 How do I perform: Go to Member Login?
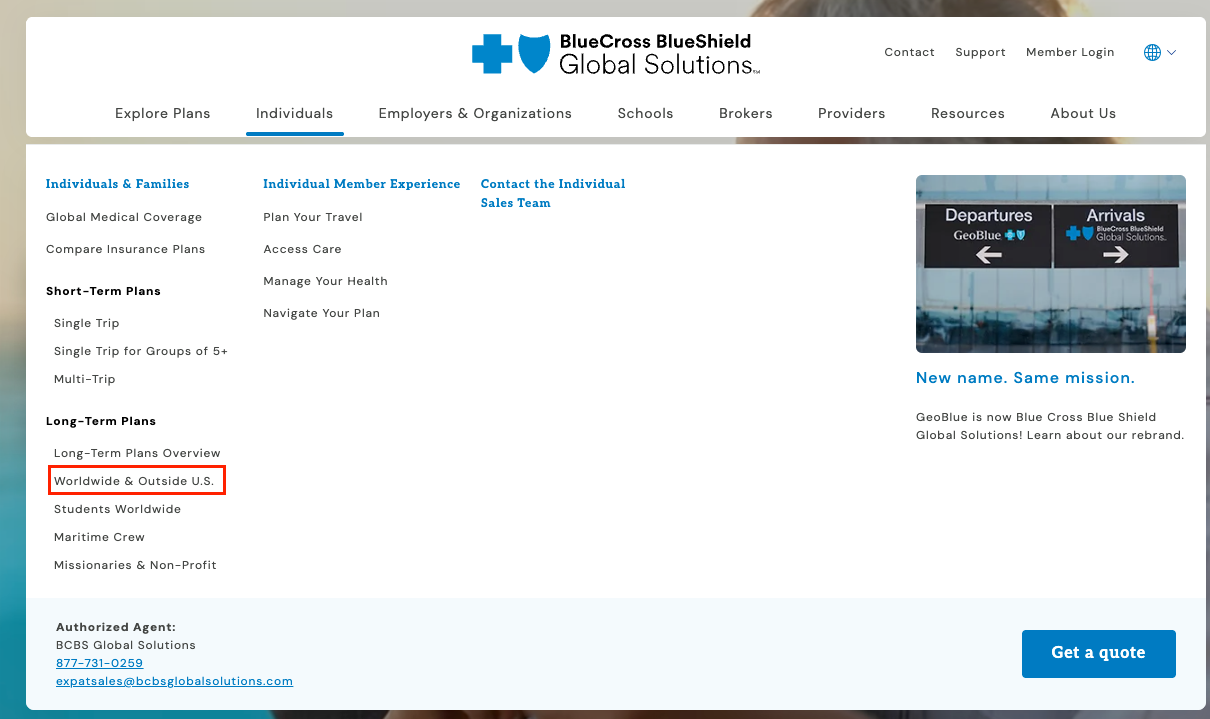click(x=1070, y=52)
